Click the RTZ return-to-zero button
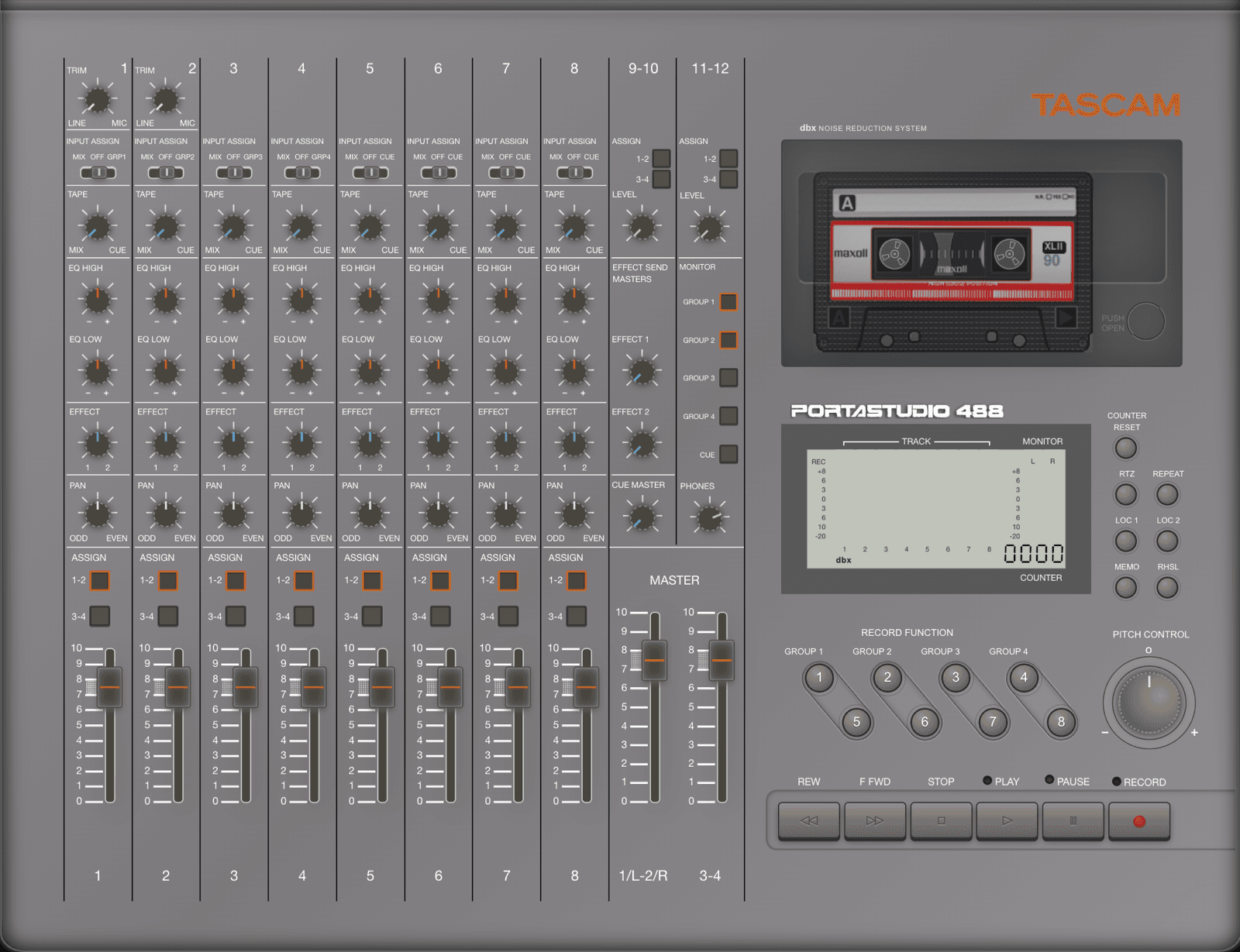The width and height of the screenshot is (1240, 952). click(1126, 494)
